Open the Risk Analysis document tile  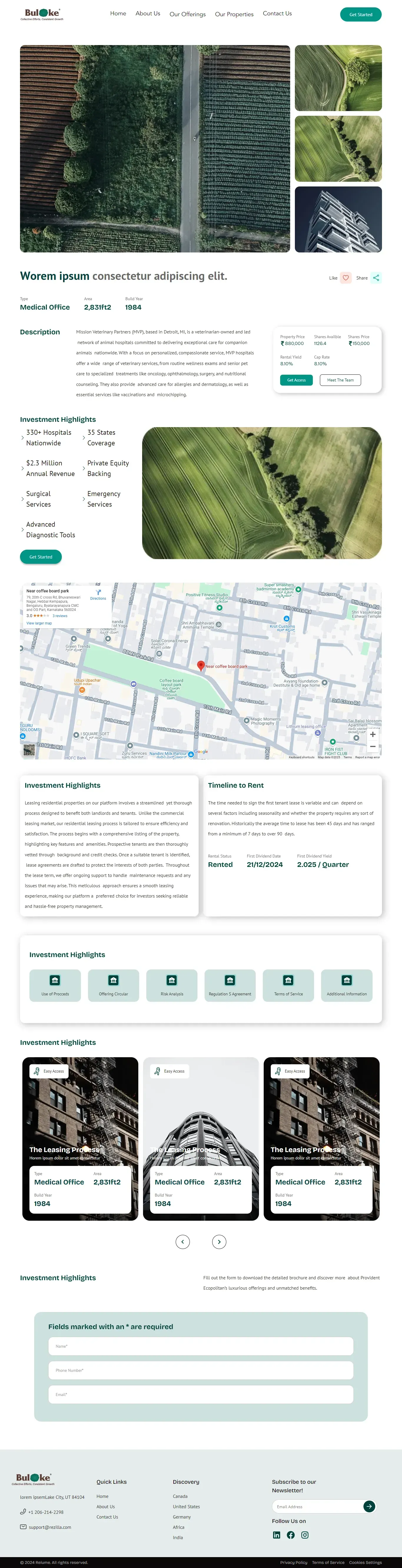[x=172, y=985]
